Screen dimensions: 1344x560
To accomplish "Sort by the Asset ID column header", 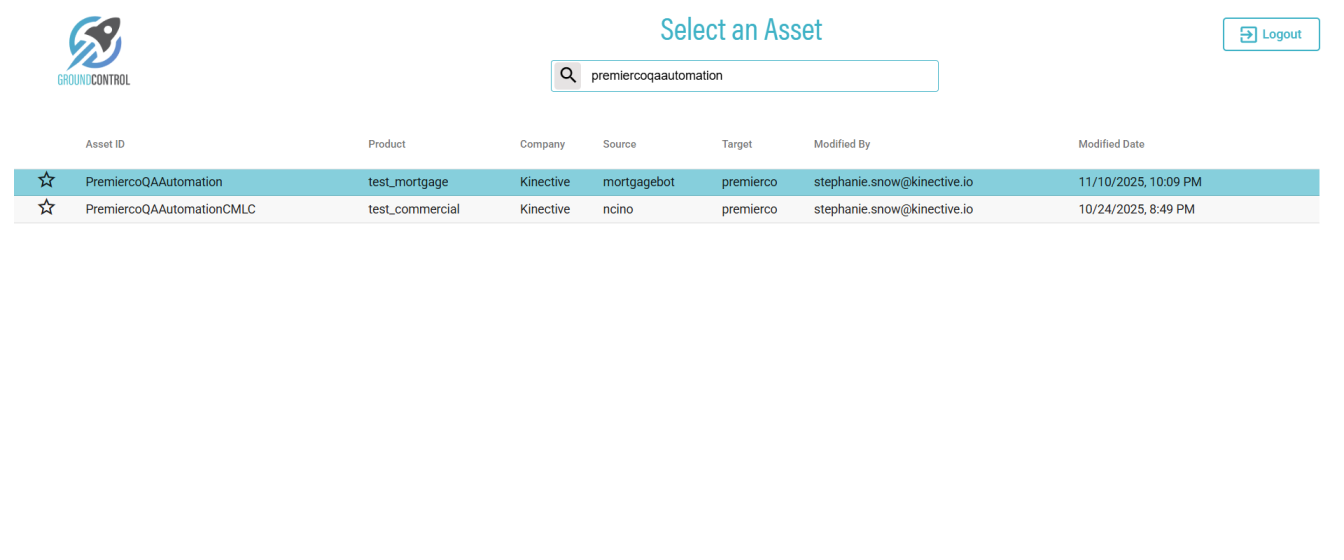I will [105, 144].
